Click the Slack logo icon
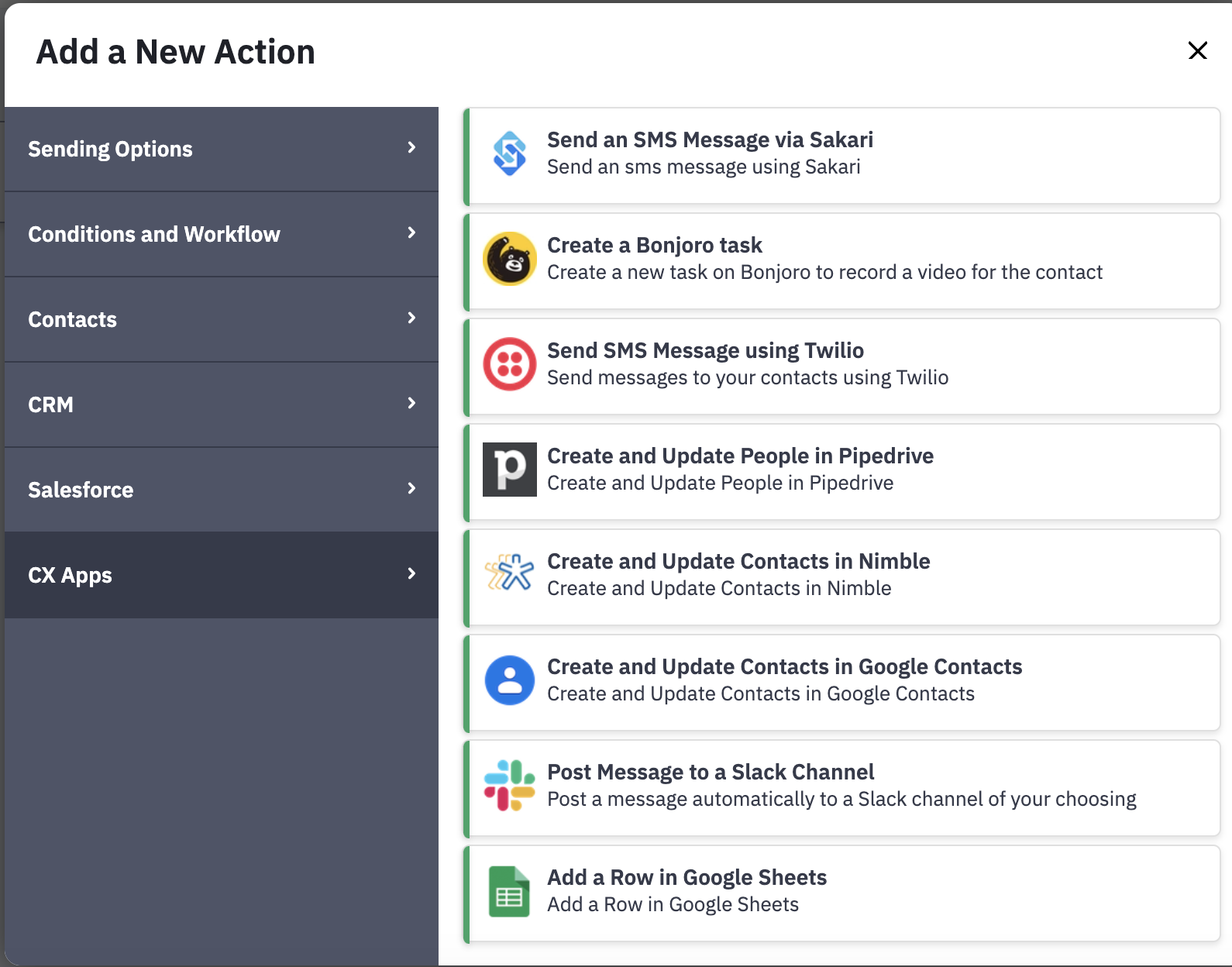The image size is (1232, 967). (510, 786)
